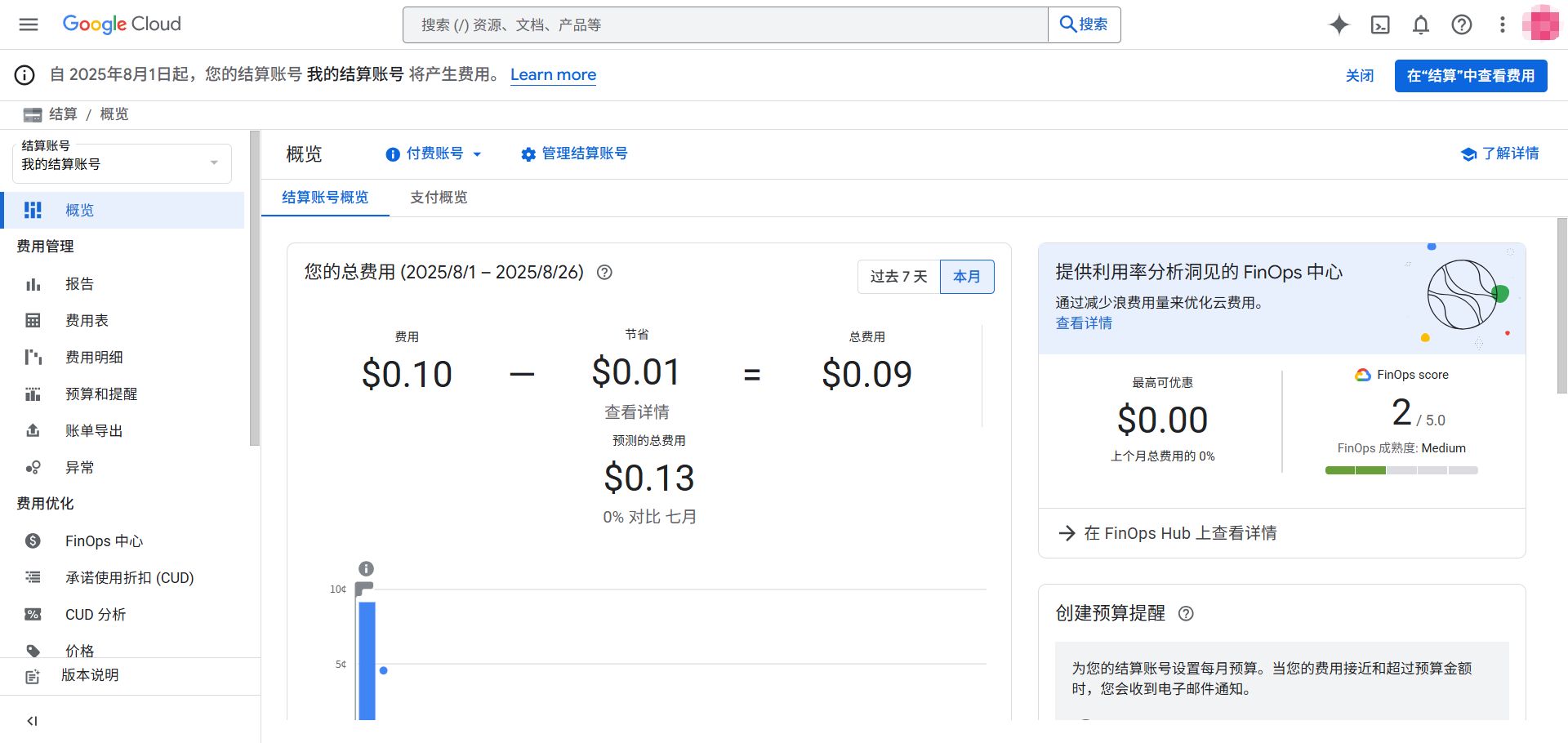
Task: Click help icon beside 创建预算提醒
Action: pos(1186,613)
